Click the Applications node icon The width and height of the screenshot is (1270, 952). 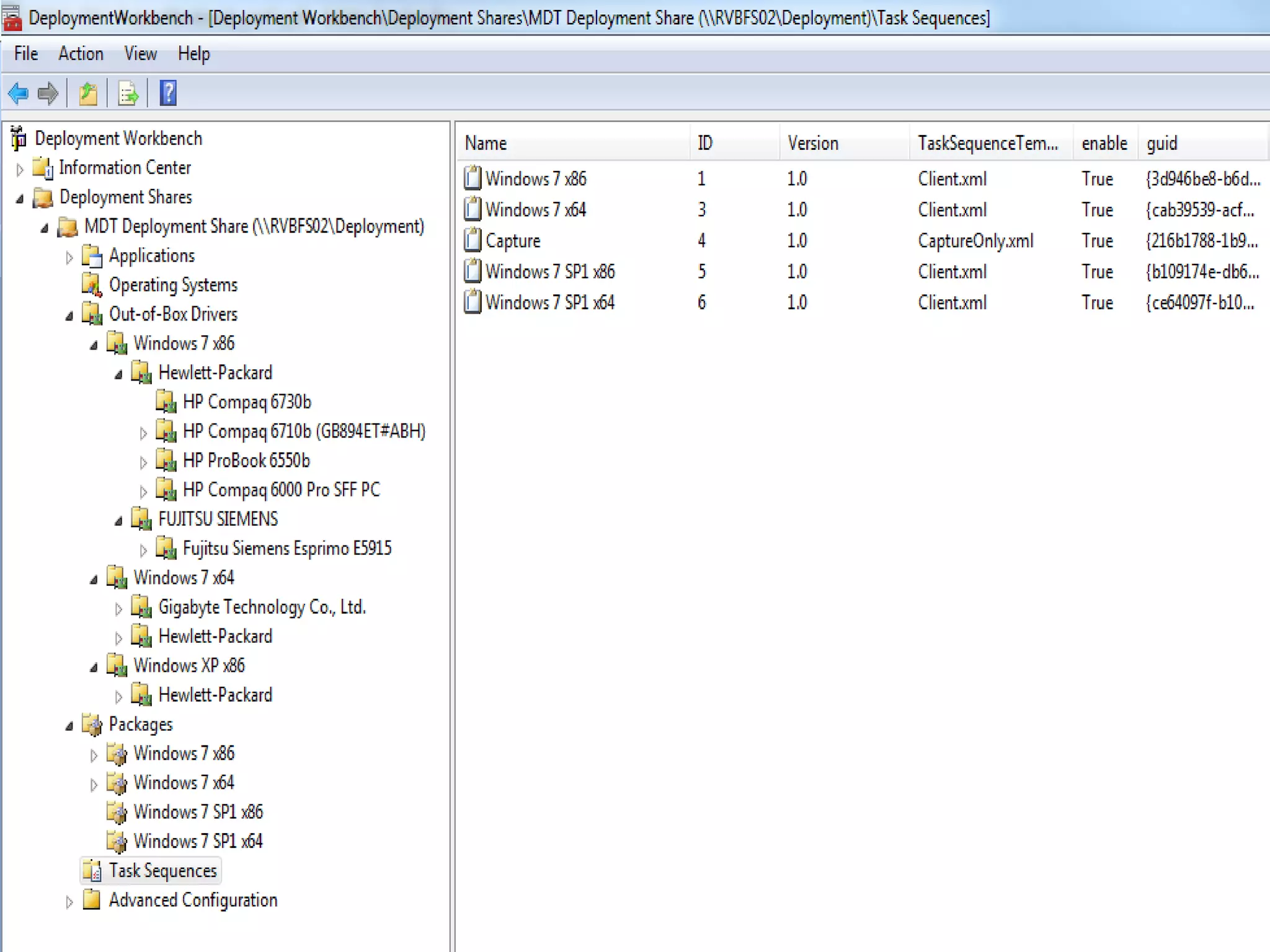[x=92, y=256]
